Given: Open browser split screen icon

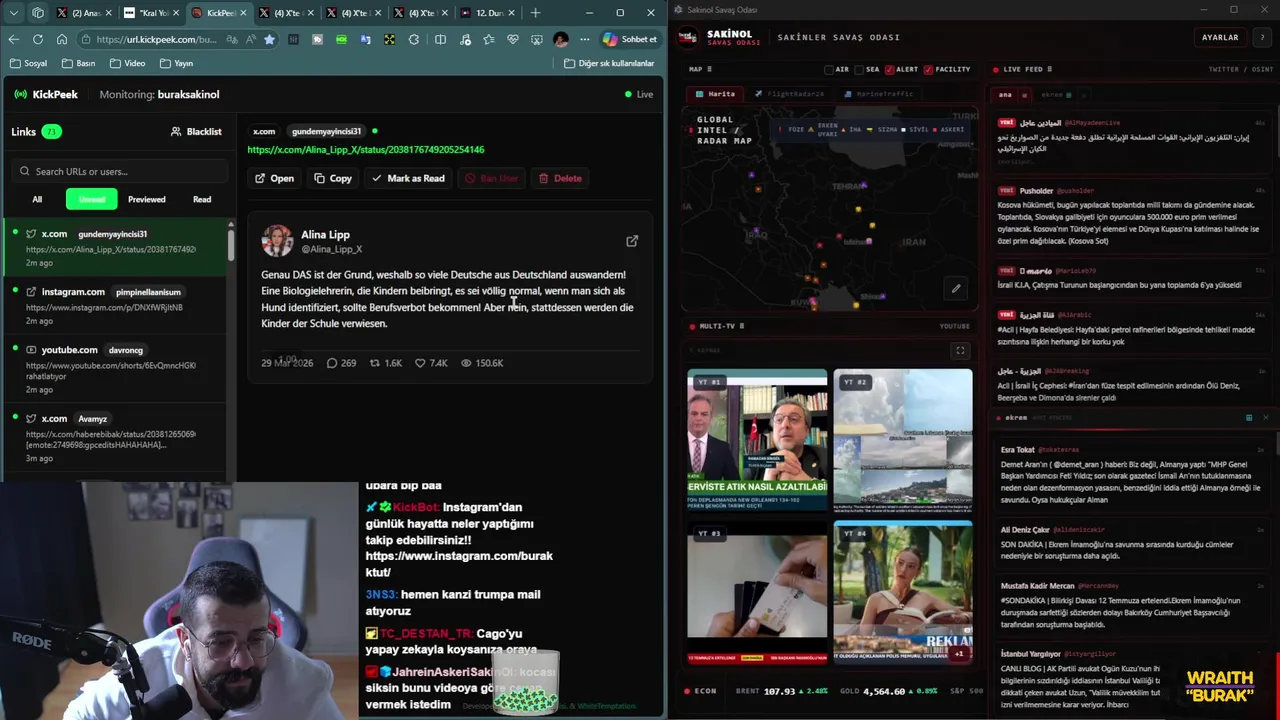Looking at the screenshot, I should pyautogui.click(x=440, y=39).
